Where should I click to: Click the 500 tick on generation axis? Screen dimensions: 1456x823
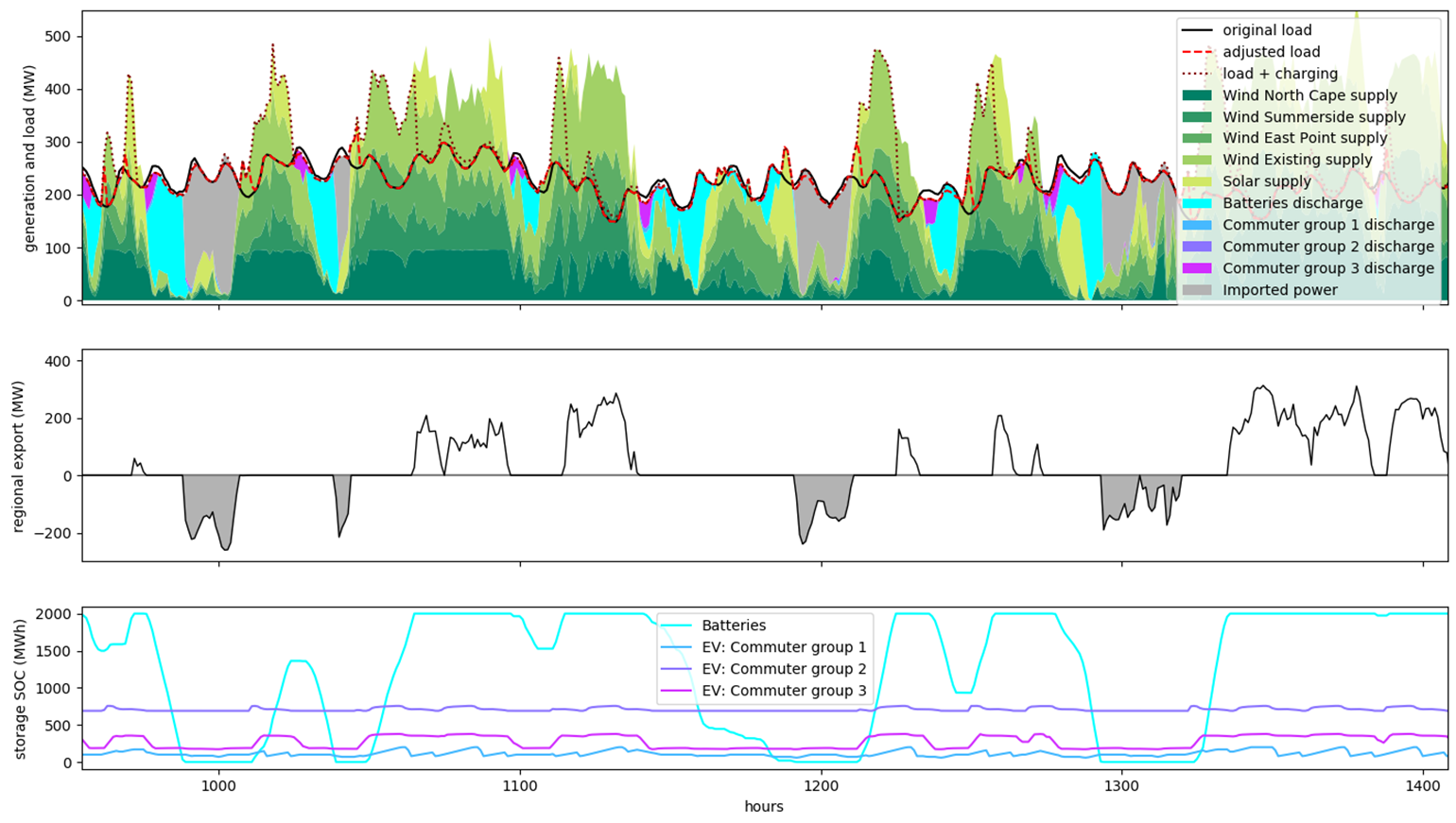point(59,37)
